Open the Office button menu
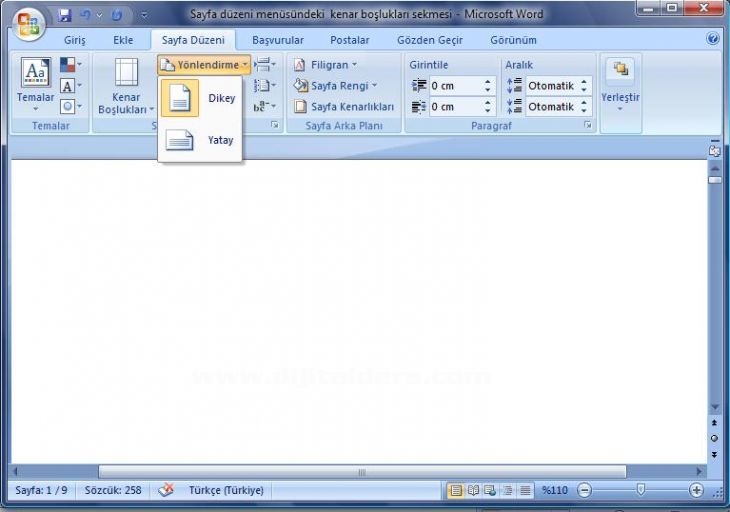This screenshot has width=730, height=512. pos(29,23)
